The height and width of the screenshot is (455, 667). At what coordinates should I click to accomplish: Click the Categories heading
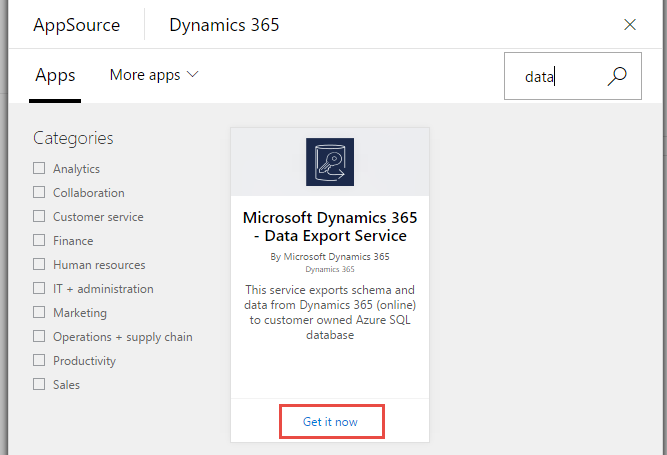click(73, 138)
